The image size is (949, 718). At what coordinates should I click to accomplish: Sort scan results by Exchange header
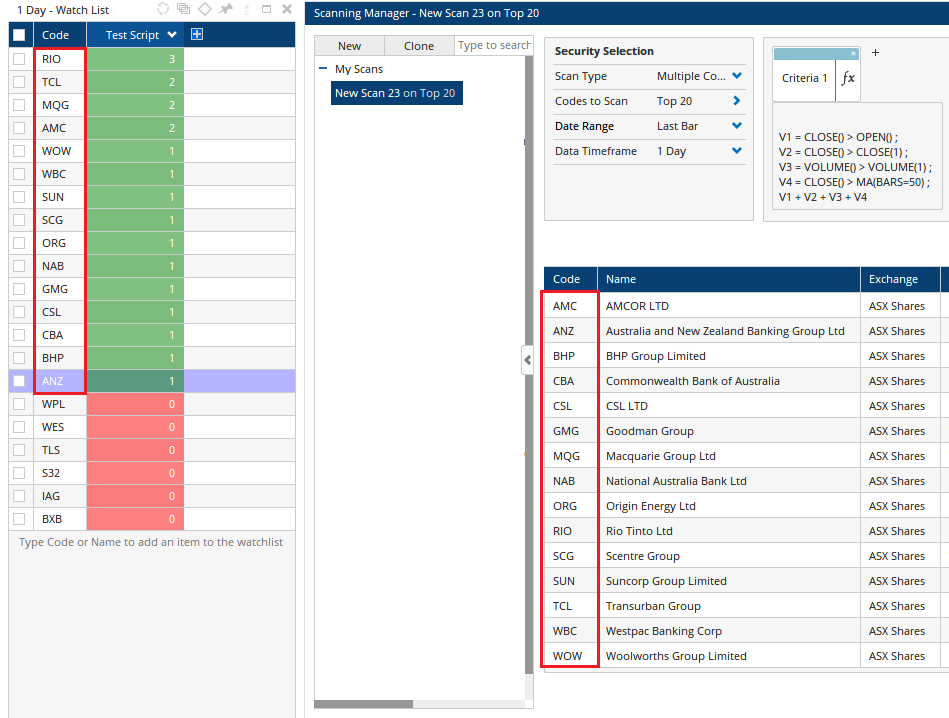(x=900, y=279)
